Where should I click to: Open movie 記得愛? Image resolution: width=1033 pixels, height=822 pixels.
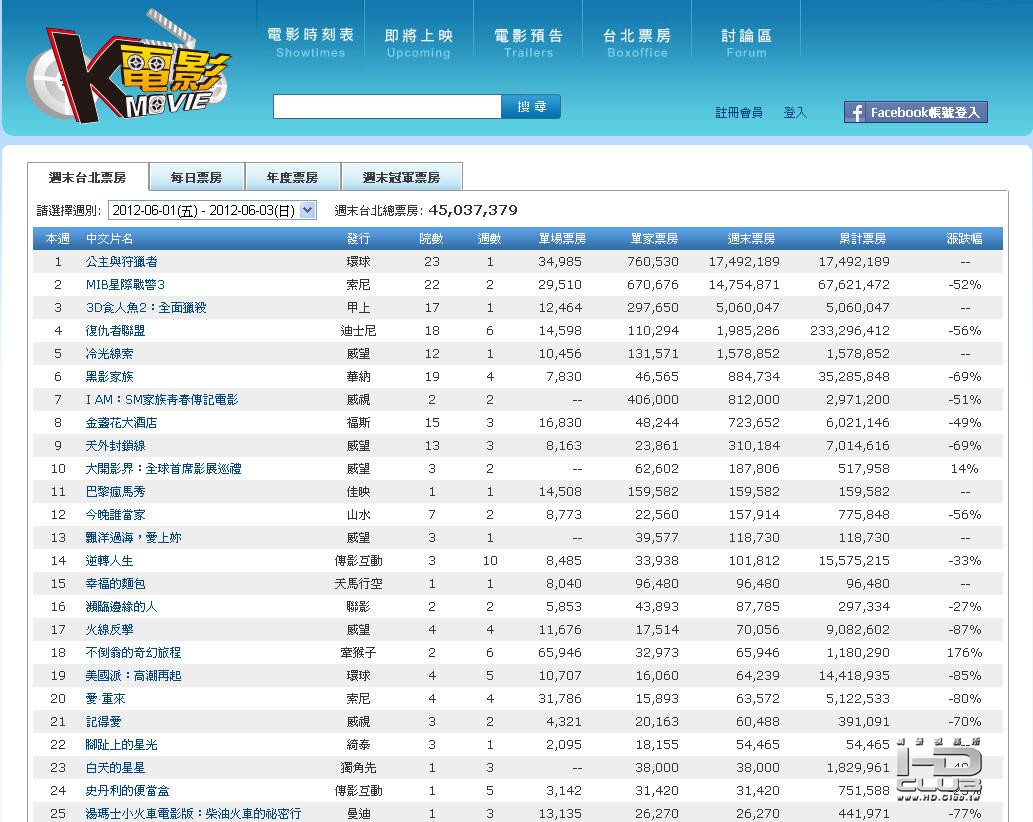click(x=103, y=723)
